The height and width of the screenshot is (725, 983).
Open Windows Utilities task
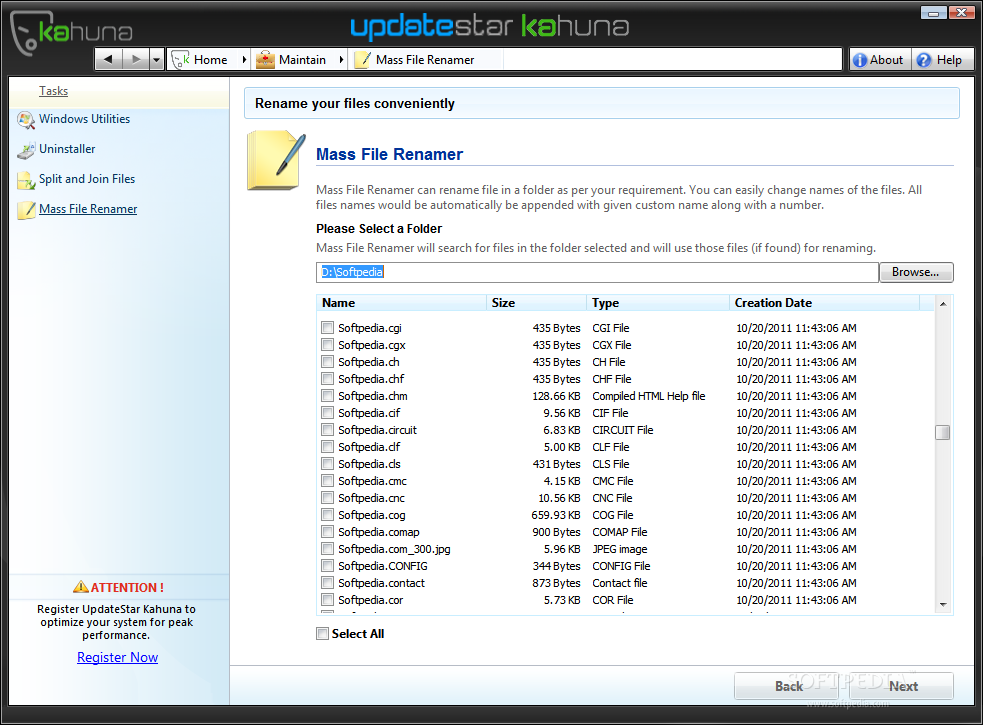click(x=85, y=119)
